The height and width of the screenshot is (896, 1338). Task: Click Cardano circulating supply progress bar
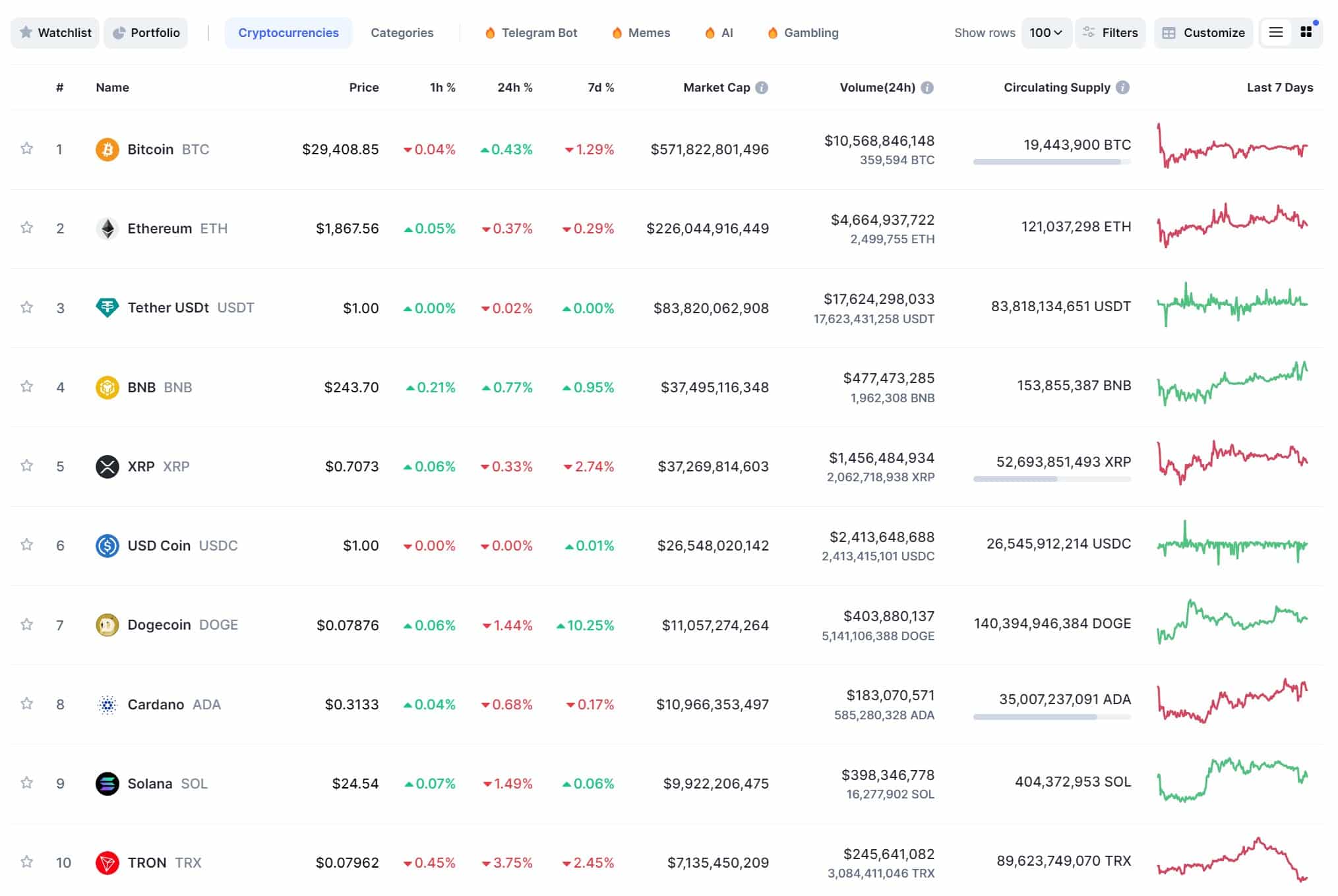1052,717
